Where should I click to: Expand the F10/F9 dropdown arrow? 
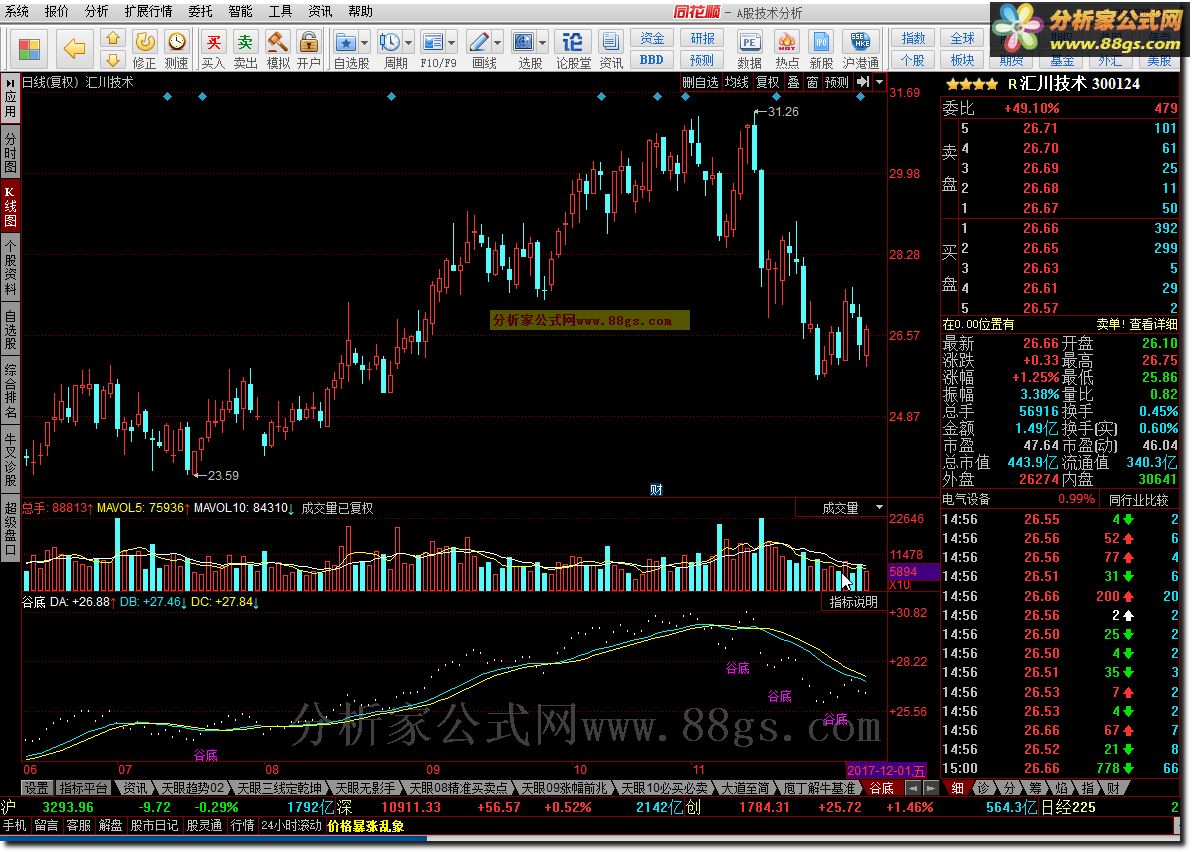452,43
